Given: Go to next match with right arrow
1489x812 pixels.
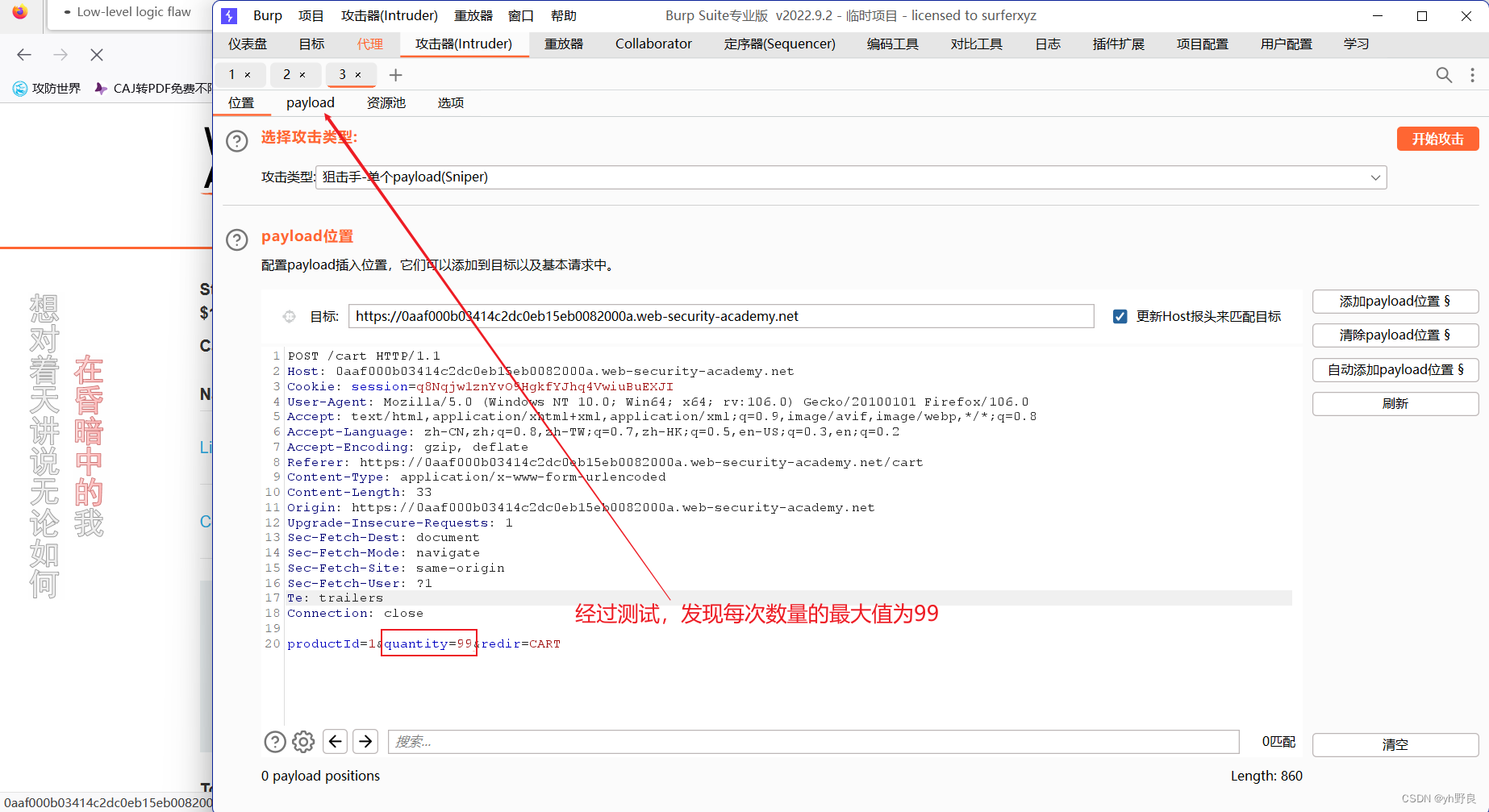Looking at the screenshot, I should click(365, 741).
